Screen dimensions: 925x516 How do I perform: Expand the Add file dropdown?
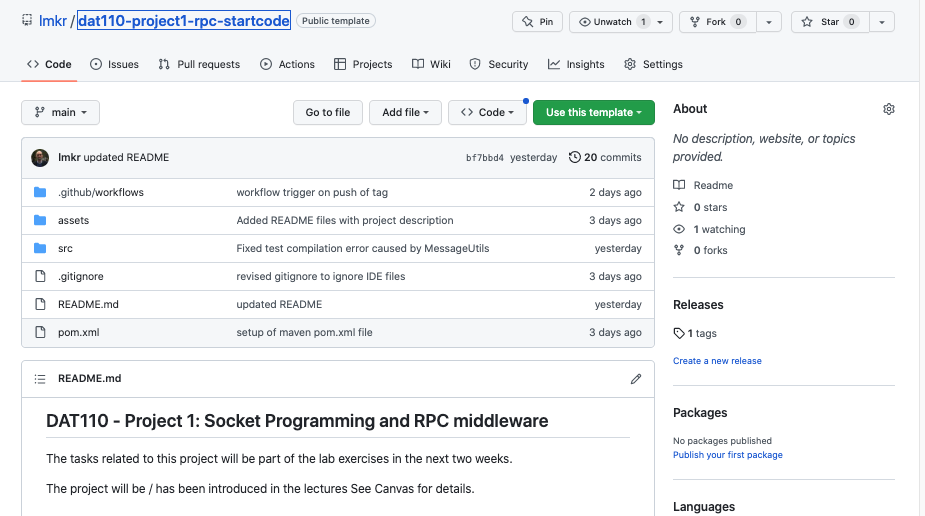click(x=405, y=113)
